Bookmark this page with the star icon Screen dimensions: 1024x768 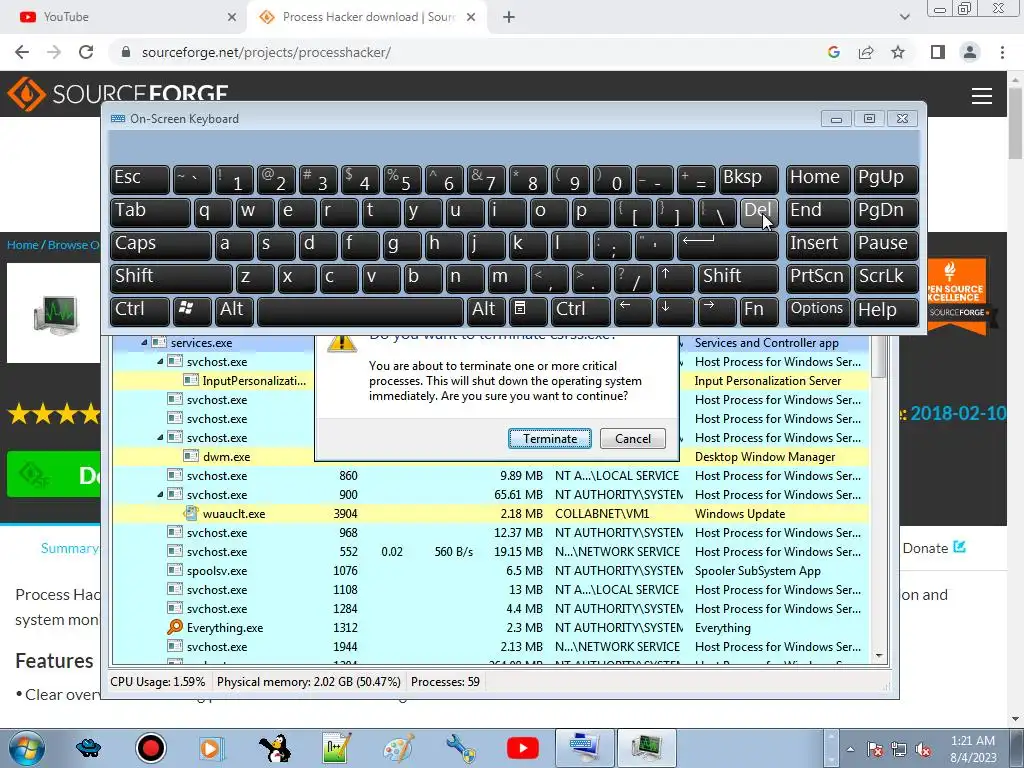898,52
